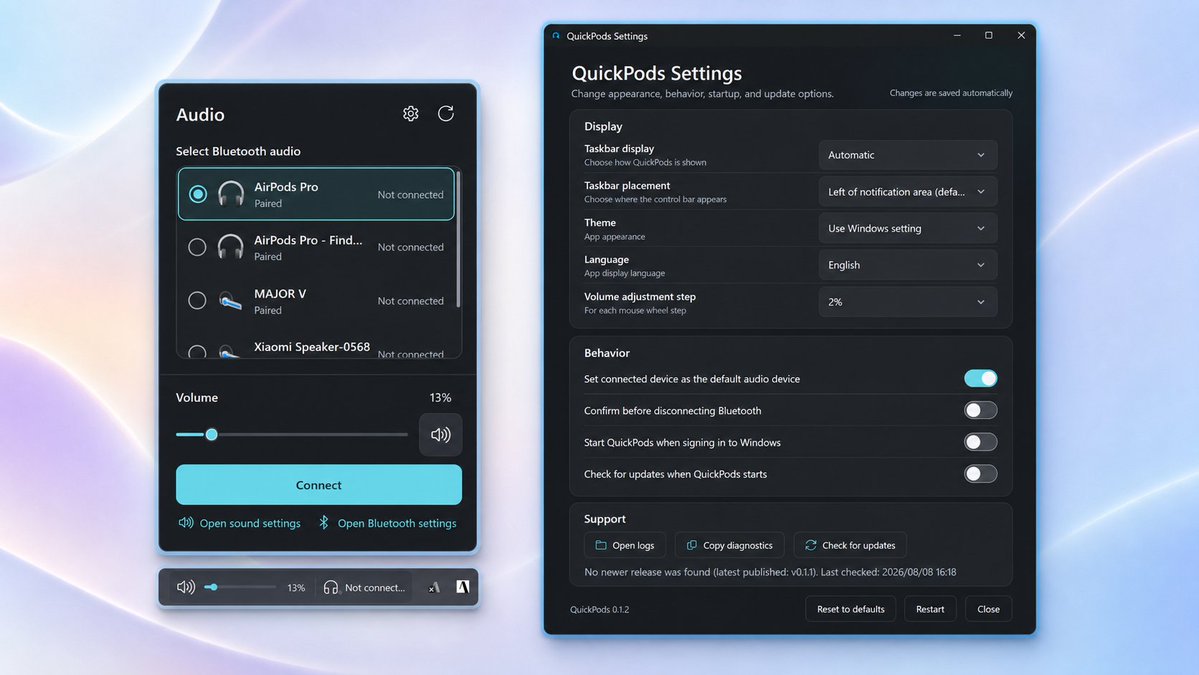Click the speaker icon next to Open sound settings
The height and width of the screenshot is (675, 1199).
click(x=186, y=523)
